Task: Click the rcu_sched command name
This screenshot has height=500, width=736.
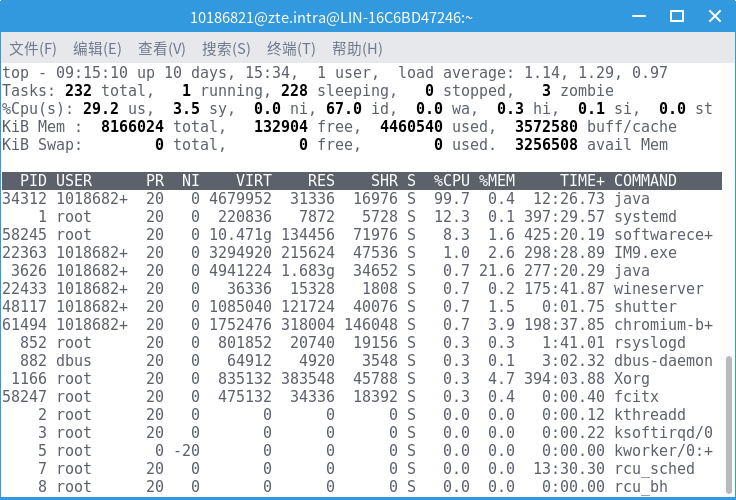Action: (654, 469)
